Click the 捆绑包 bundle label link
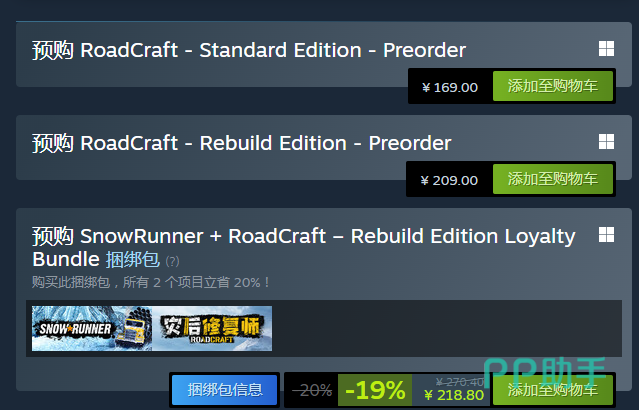 [132, 260]
